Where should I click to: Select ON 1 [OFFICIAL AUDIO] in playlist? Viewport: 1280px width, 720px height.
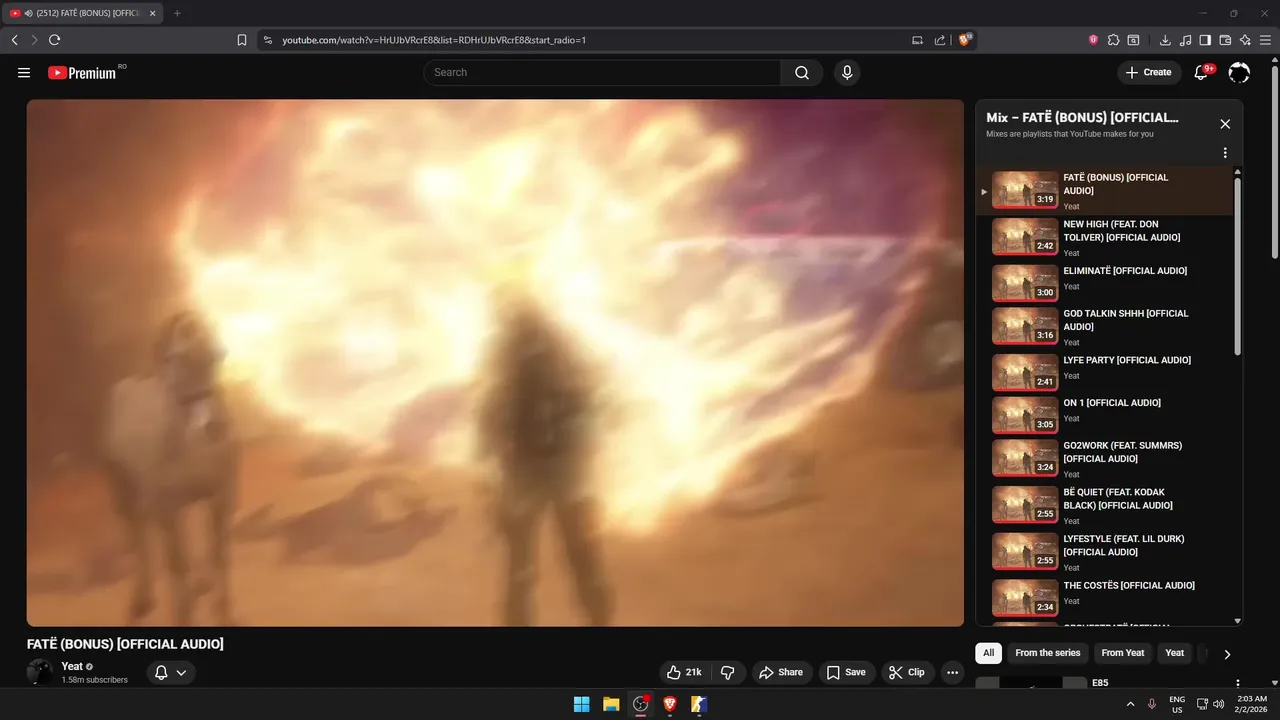tap(1105, 414)
